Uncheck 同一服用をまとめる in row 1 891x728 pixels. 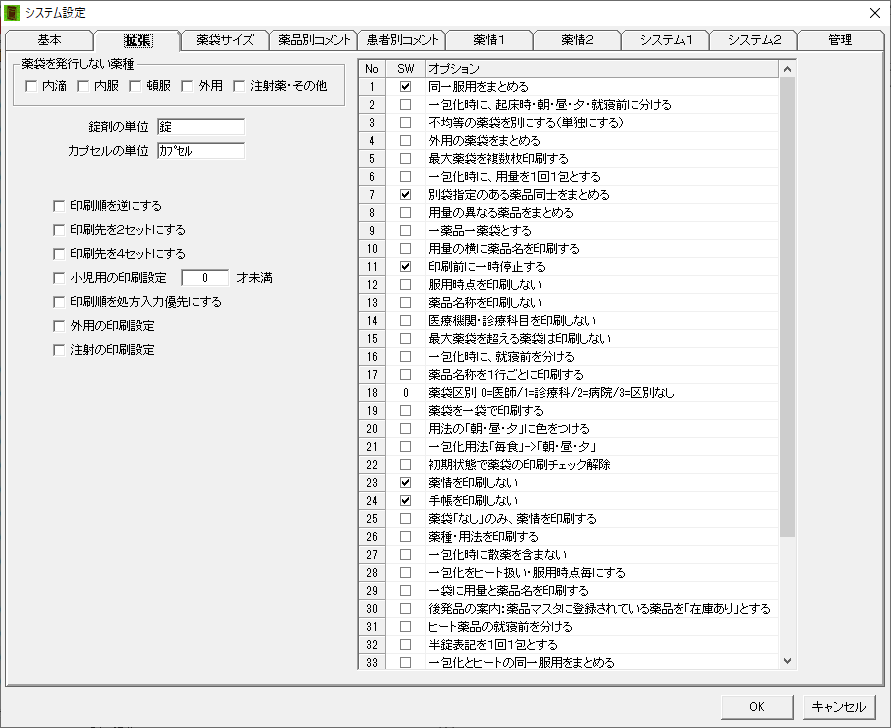pos(405,87)
